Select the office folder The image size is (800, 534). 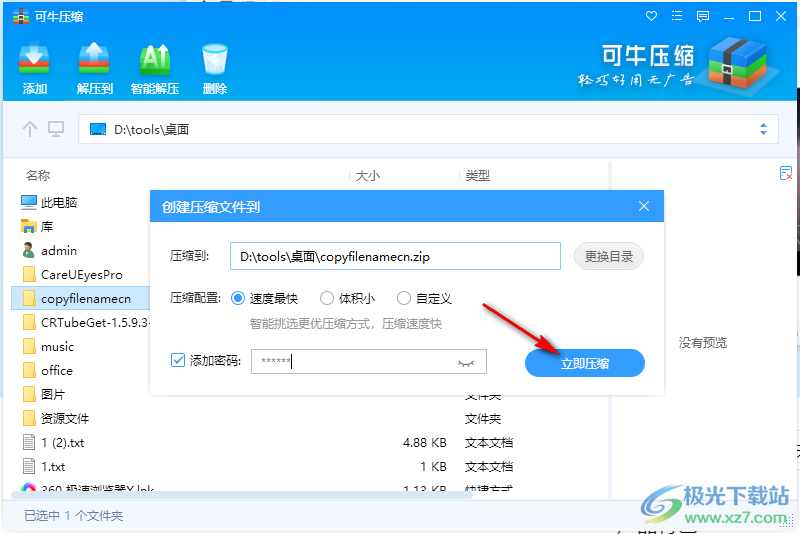(x=47, y=371)
